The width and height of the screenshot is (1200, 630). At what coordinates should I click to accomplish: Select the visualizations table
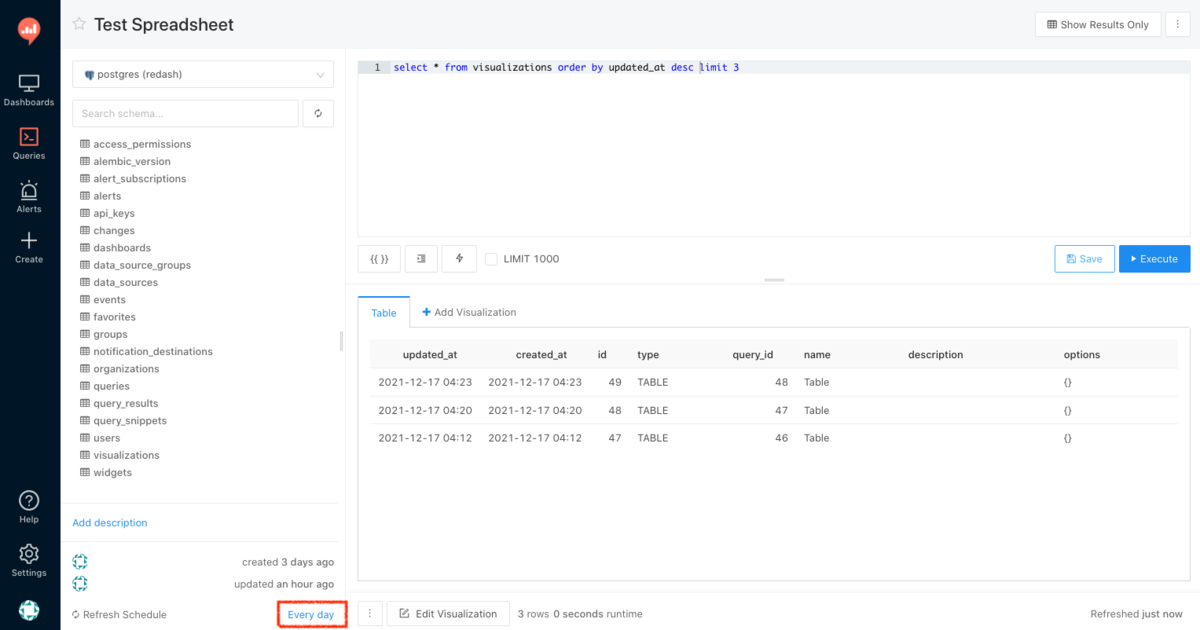click(126, 455)
